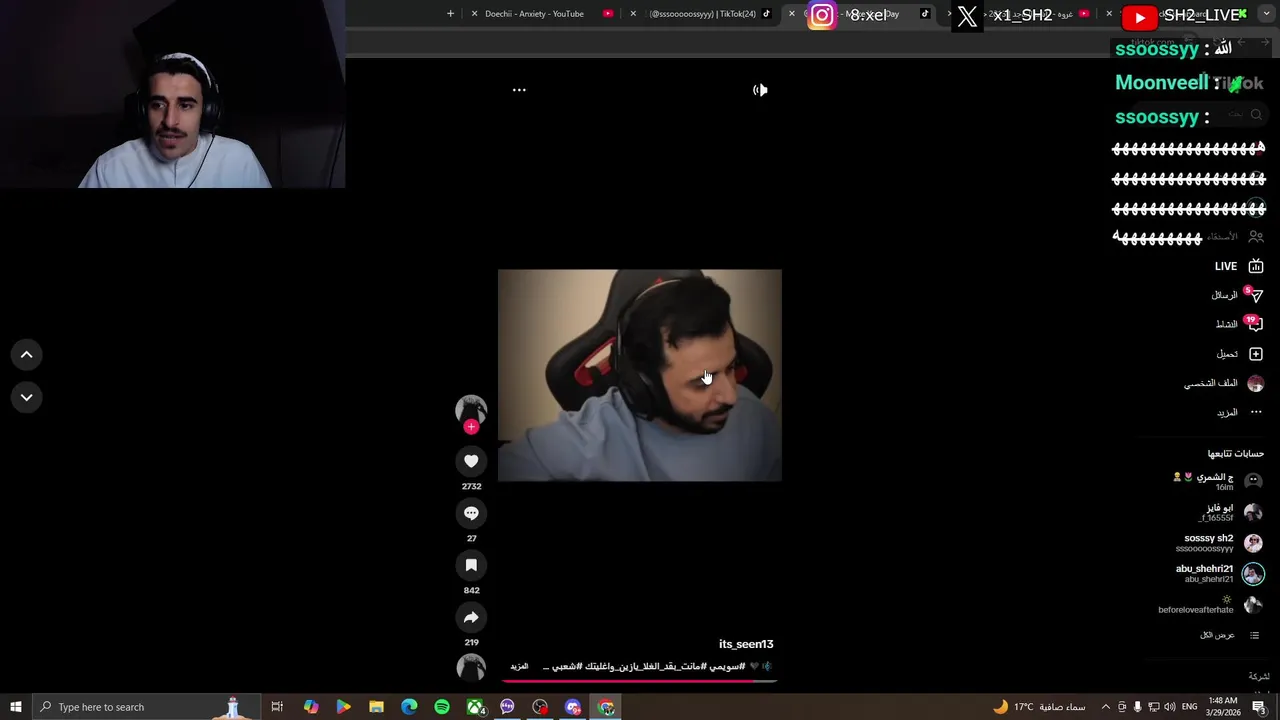Close the (@sssooooossyyy) TikTok tab
1280x720 pixels.
633,14
